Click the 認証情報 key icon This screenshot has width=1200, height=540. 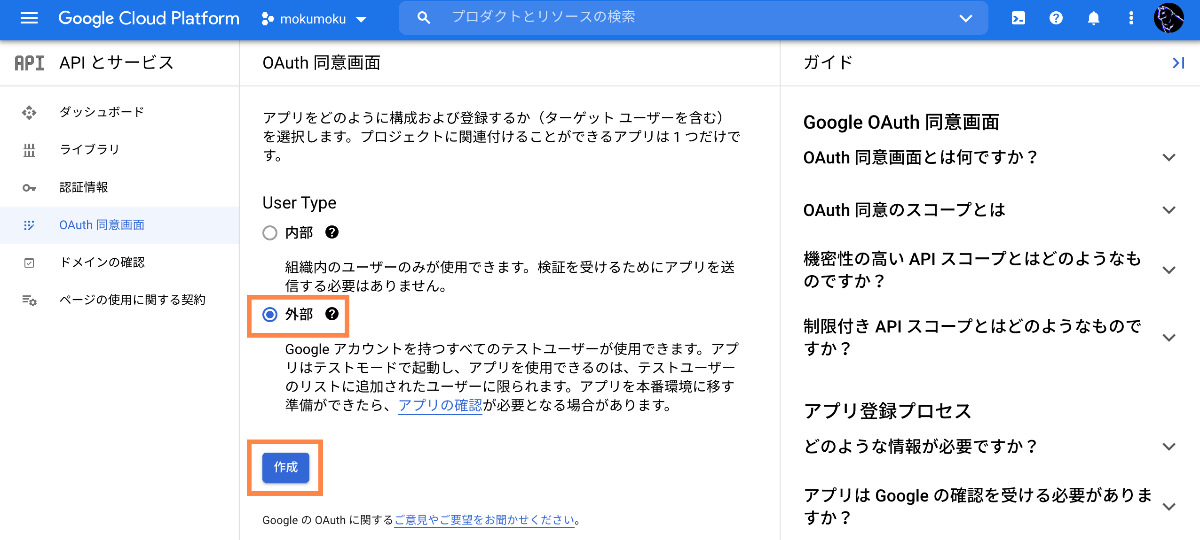point(29,187)
